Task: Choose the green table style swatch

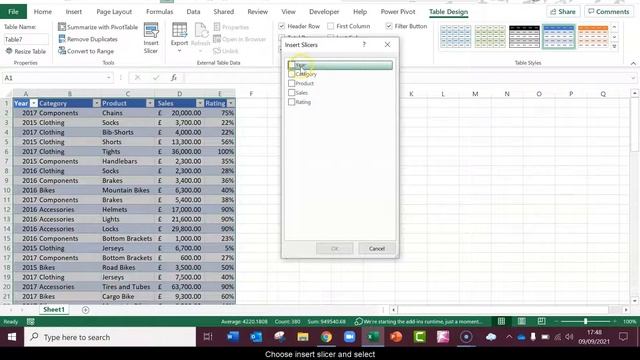Action: (490, 36)
